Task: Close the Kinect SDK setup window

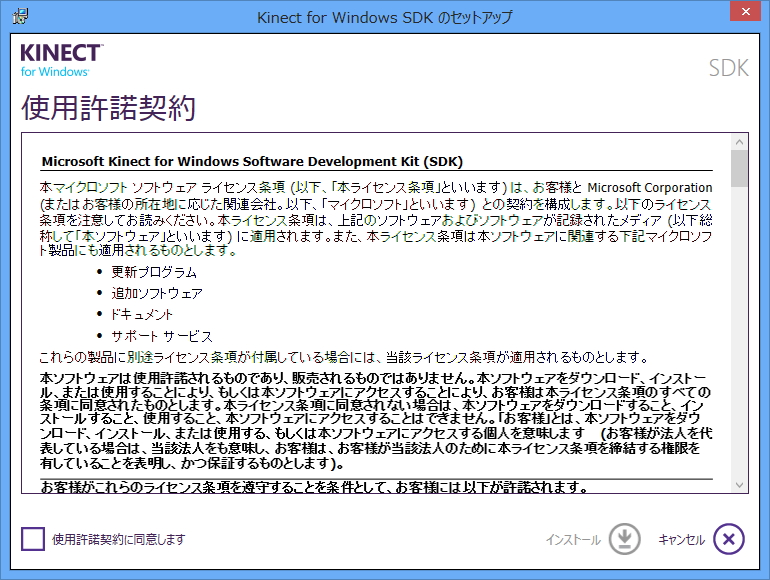Action: pos(745,11)
